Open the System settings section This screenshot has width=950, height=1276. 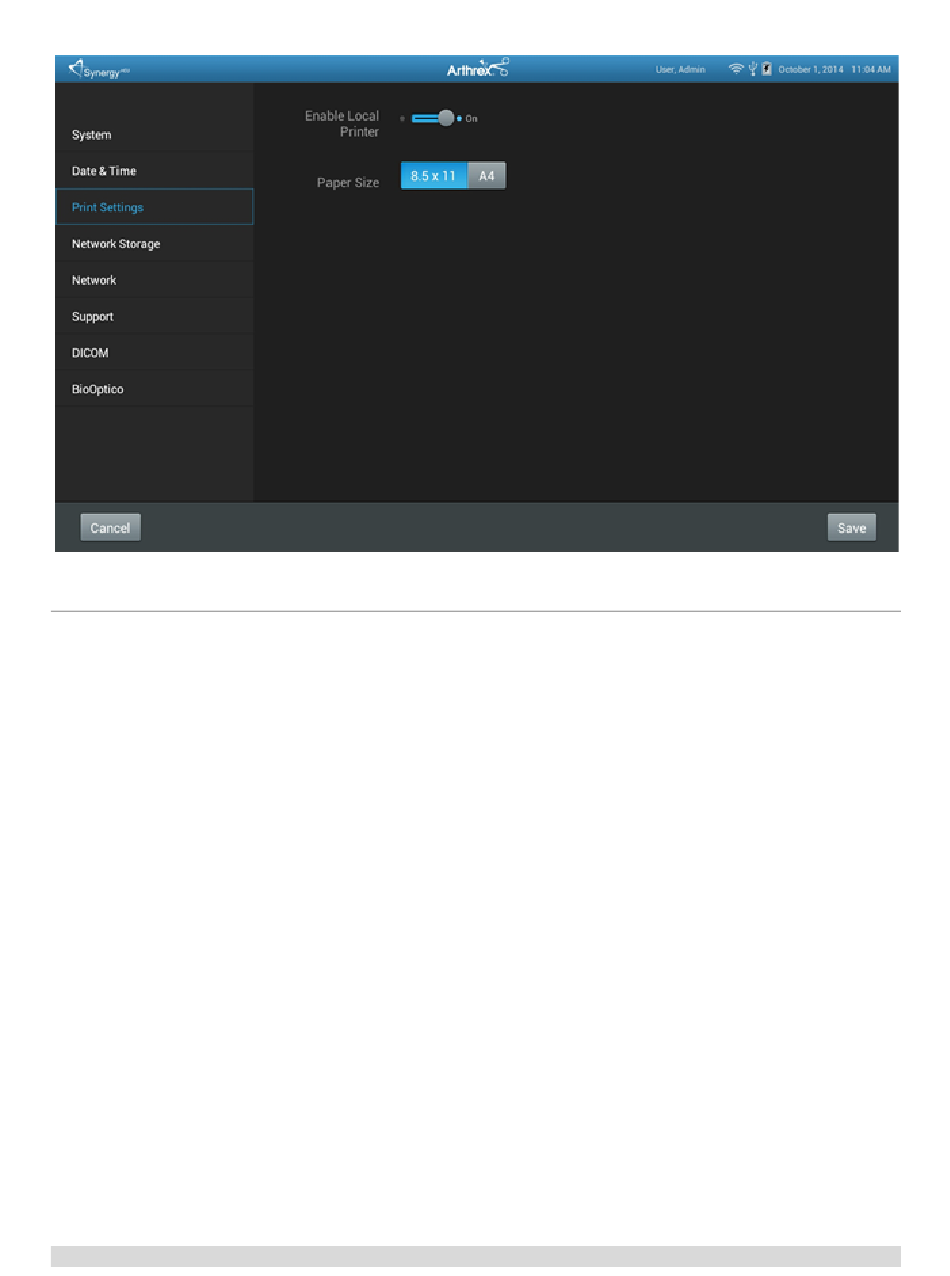154,134
